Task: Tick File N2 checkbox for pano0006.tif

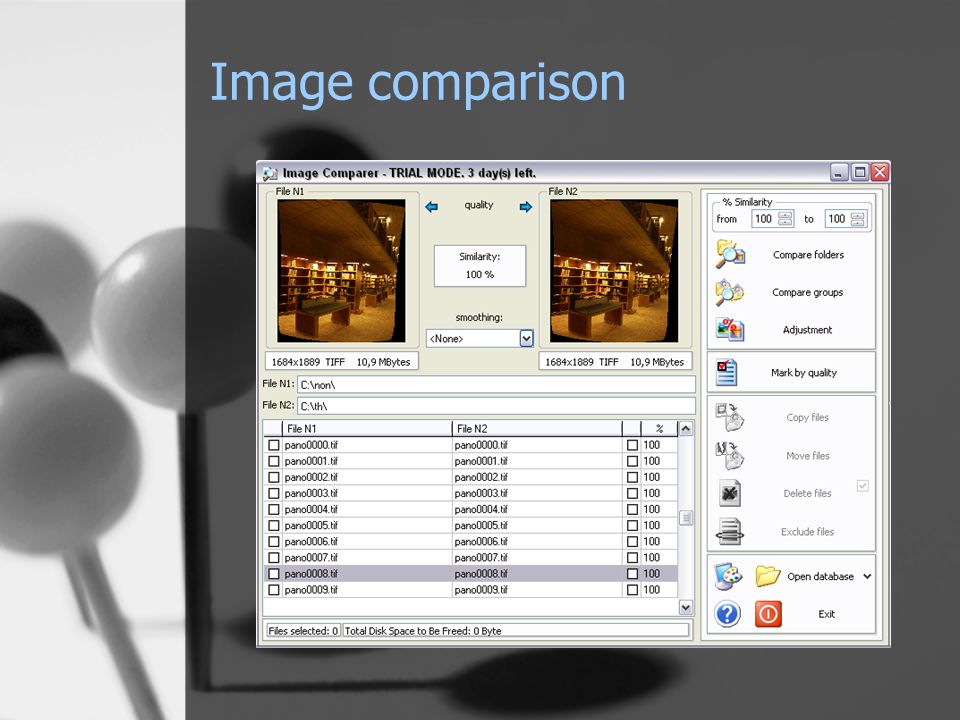Action: pyautogui.click(x=632, y=542)
